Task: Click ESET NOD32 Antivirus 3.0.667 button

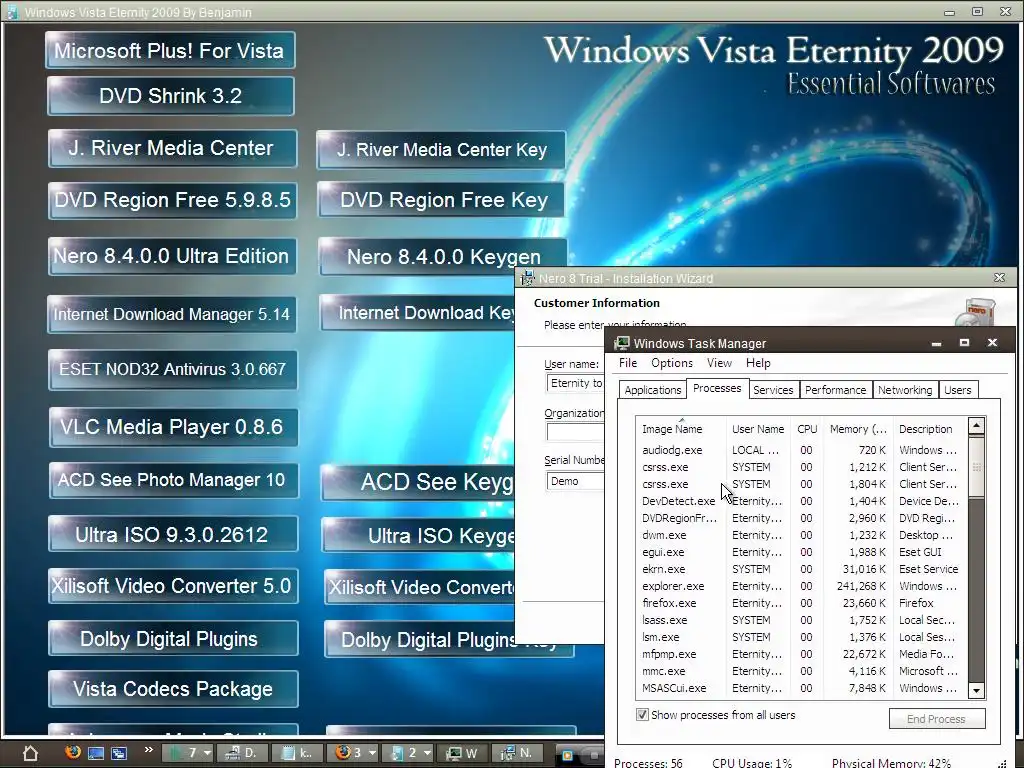Action: click(x=172, y=370)
